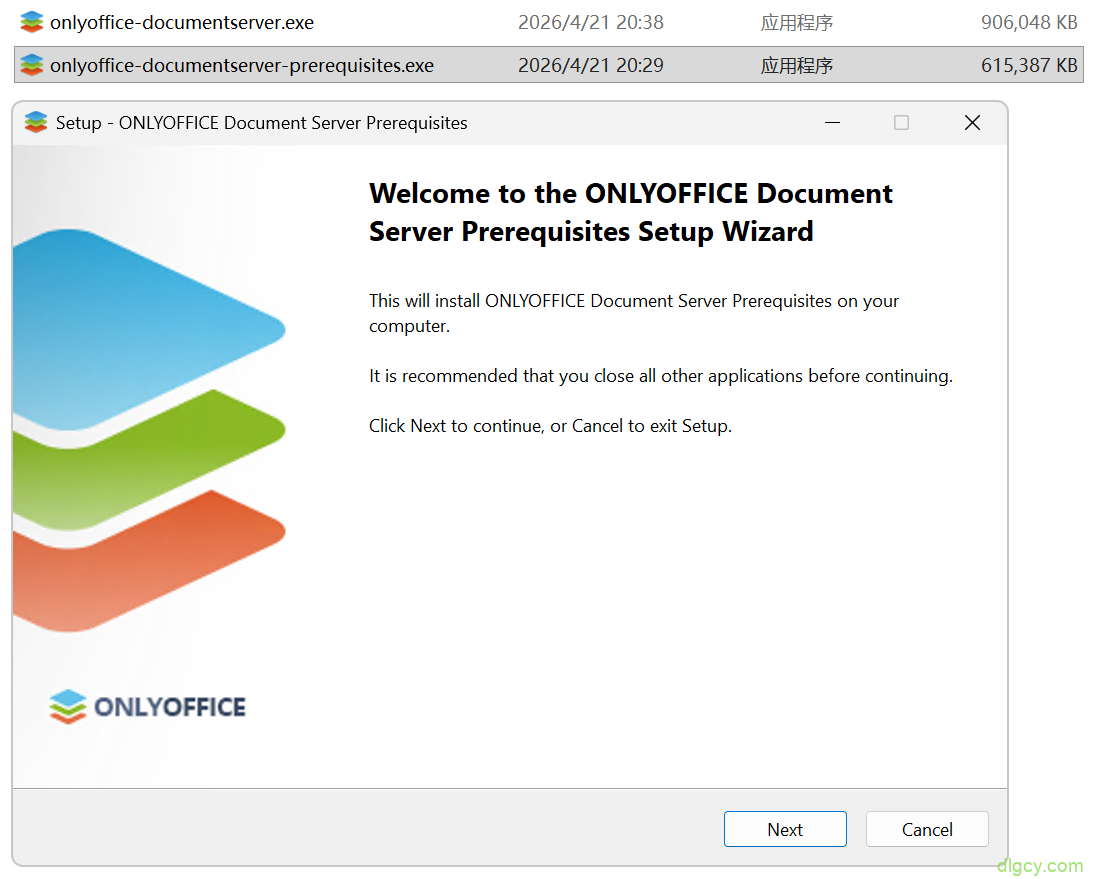Click the date 2026/4/21 20:29
1093x879 pixels.
point(590,65)
